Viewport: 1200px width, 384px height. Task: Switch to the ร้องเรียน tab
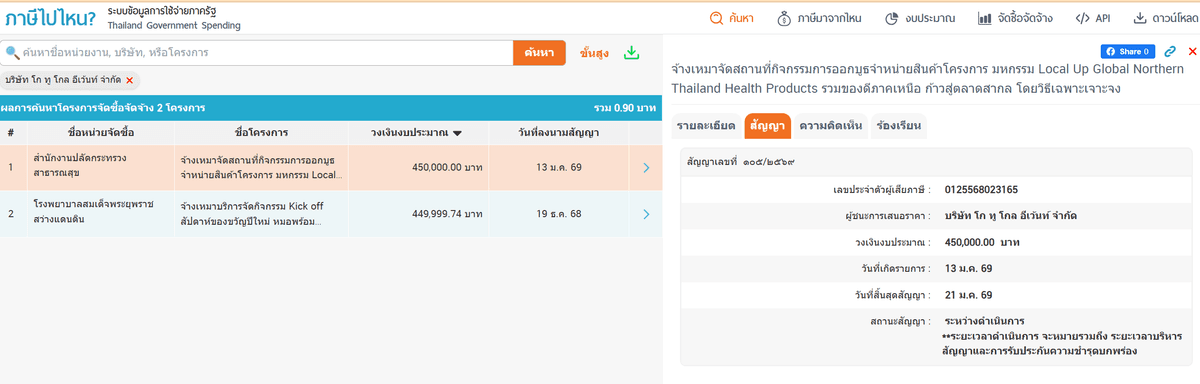point(898,126)
